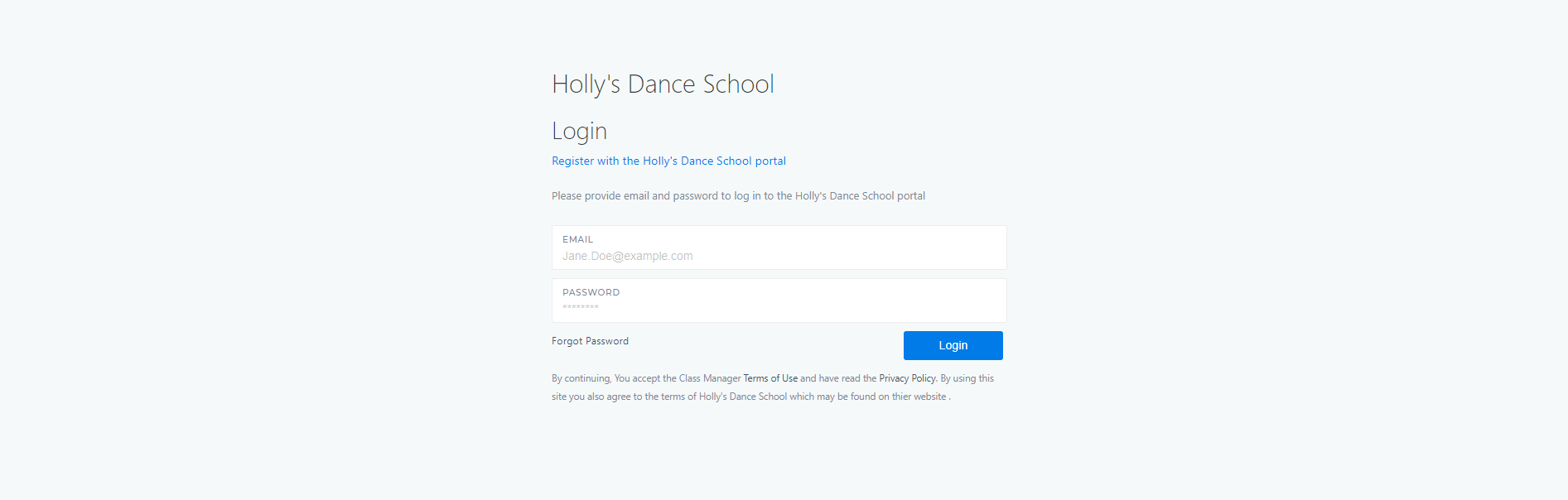Click the word 'website' in the disclaimer
Image resolution: width=1568 pixels, height=500 pixels.
[x=929, y=397]
